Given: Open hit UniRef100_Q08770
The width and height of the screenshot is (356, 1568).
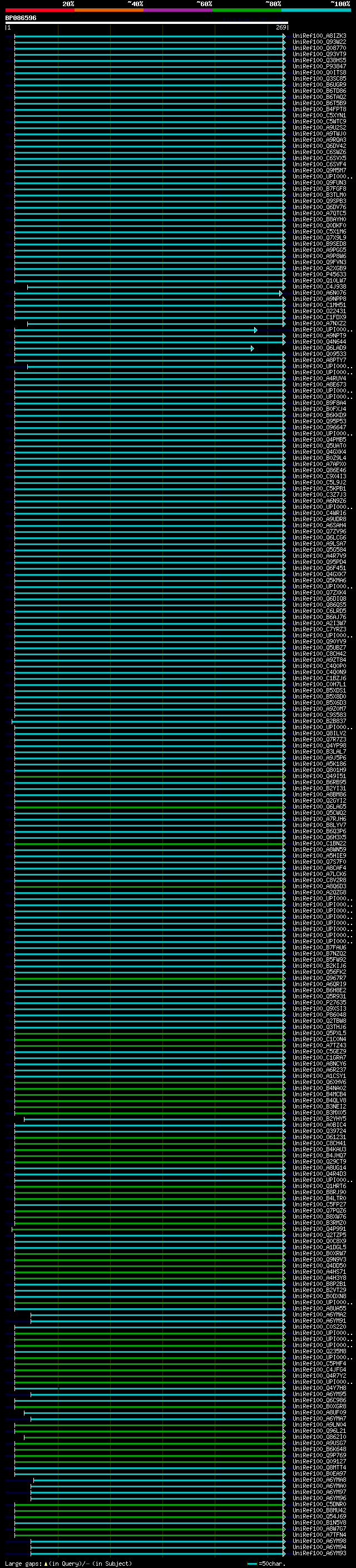Looking at the screenshot, I should click(319, 48).
